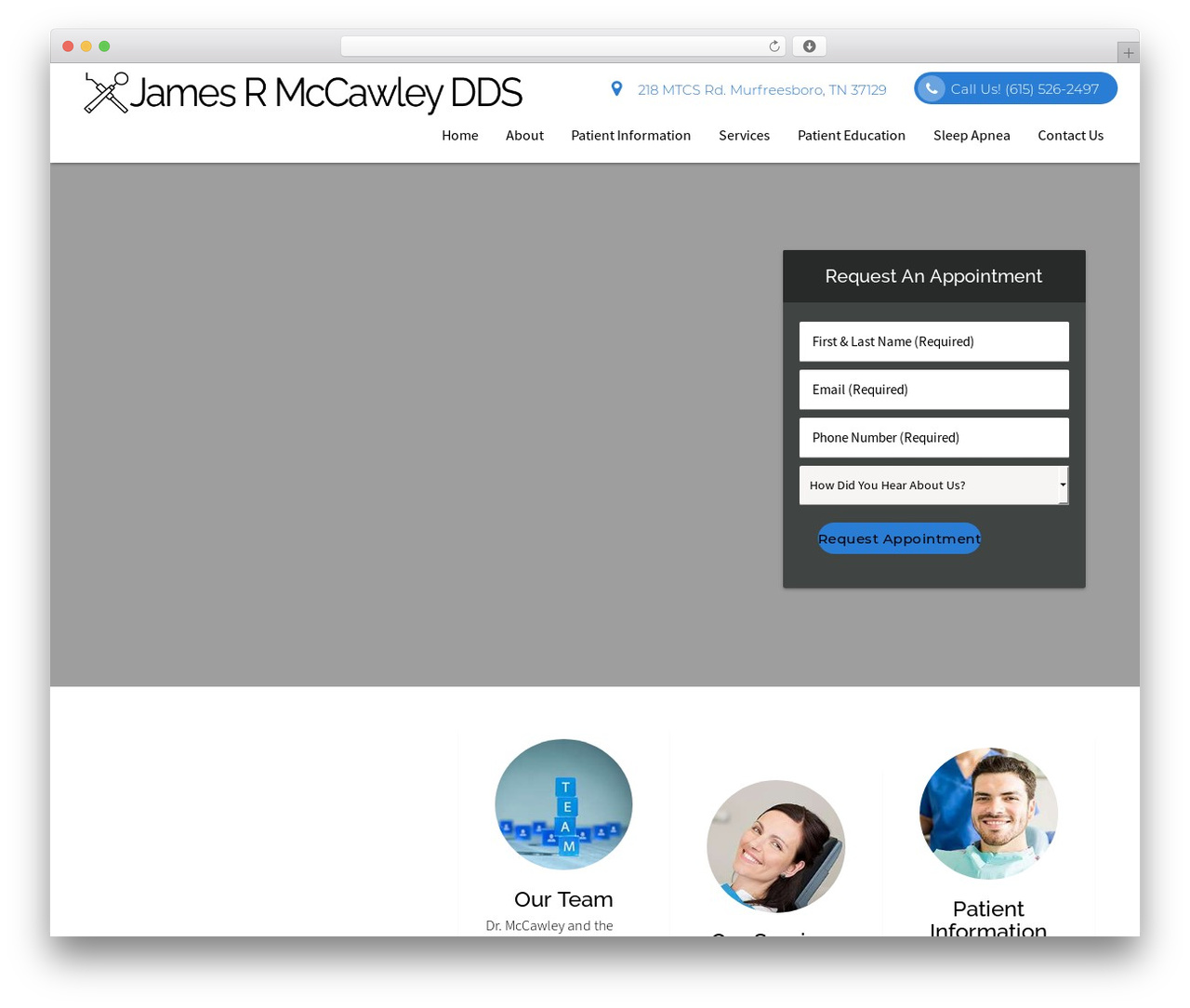Open the How Did You Hear dropdown
This screenshot has width=1190, height=1008.
[933, 485]
